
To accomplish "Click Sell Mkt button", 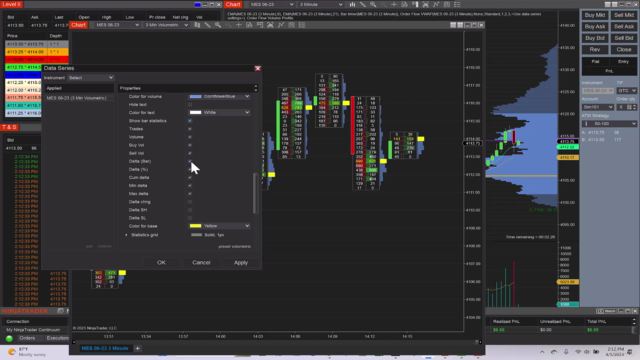I will click(624, 15).
